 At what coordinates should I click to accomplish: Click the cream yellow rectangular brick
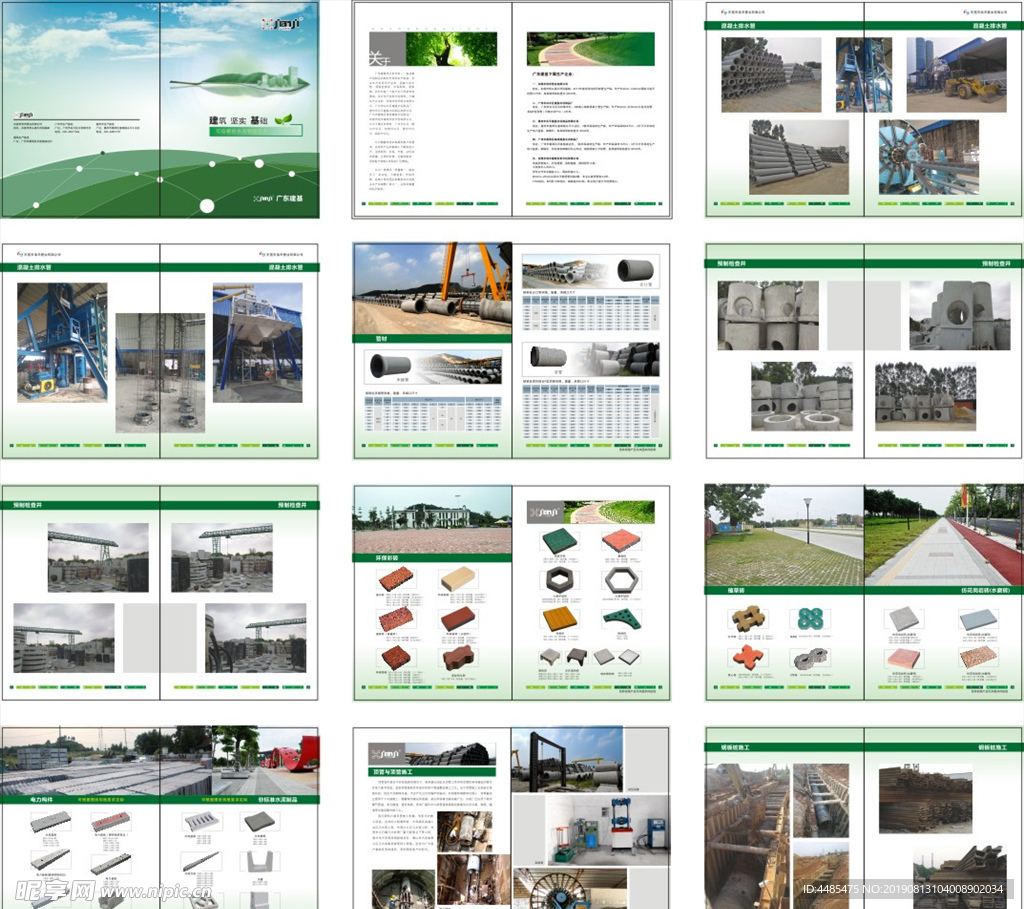(x=458, y=580)
